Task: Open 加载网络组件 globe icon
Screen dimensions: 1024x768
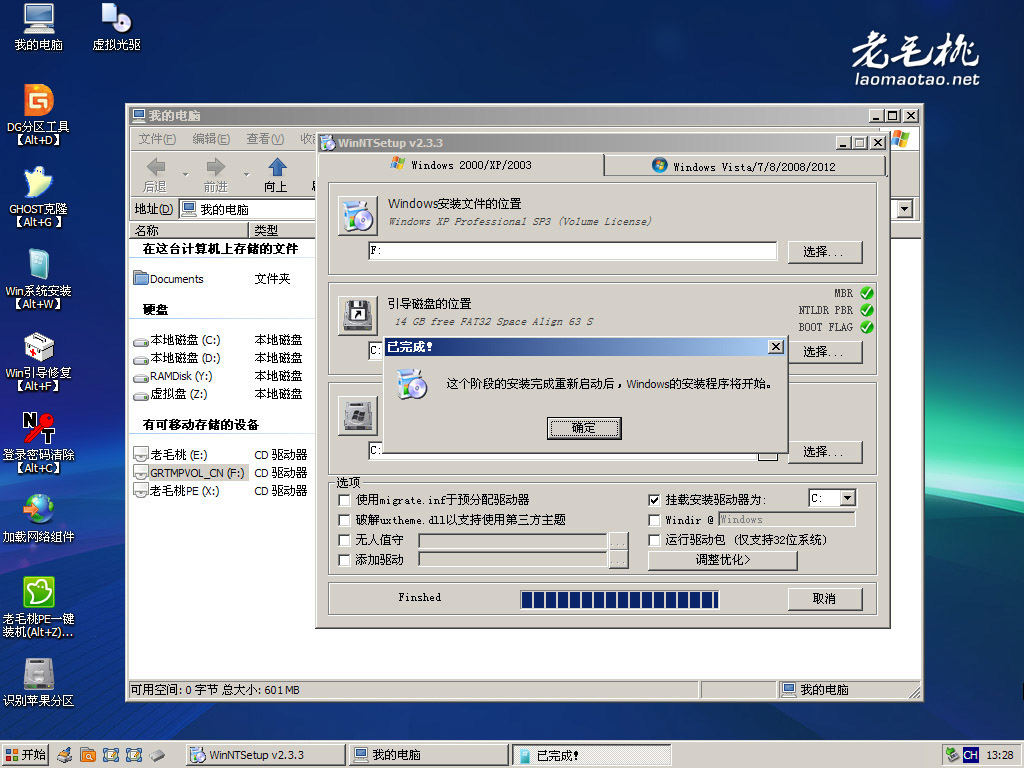Action: [39, 519]
